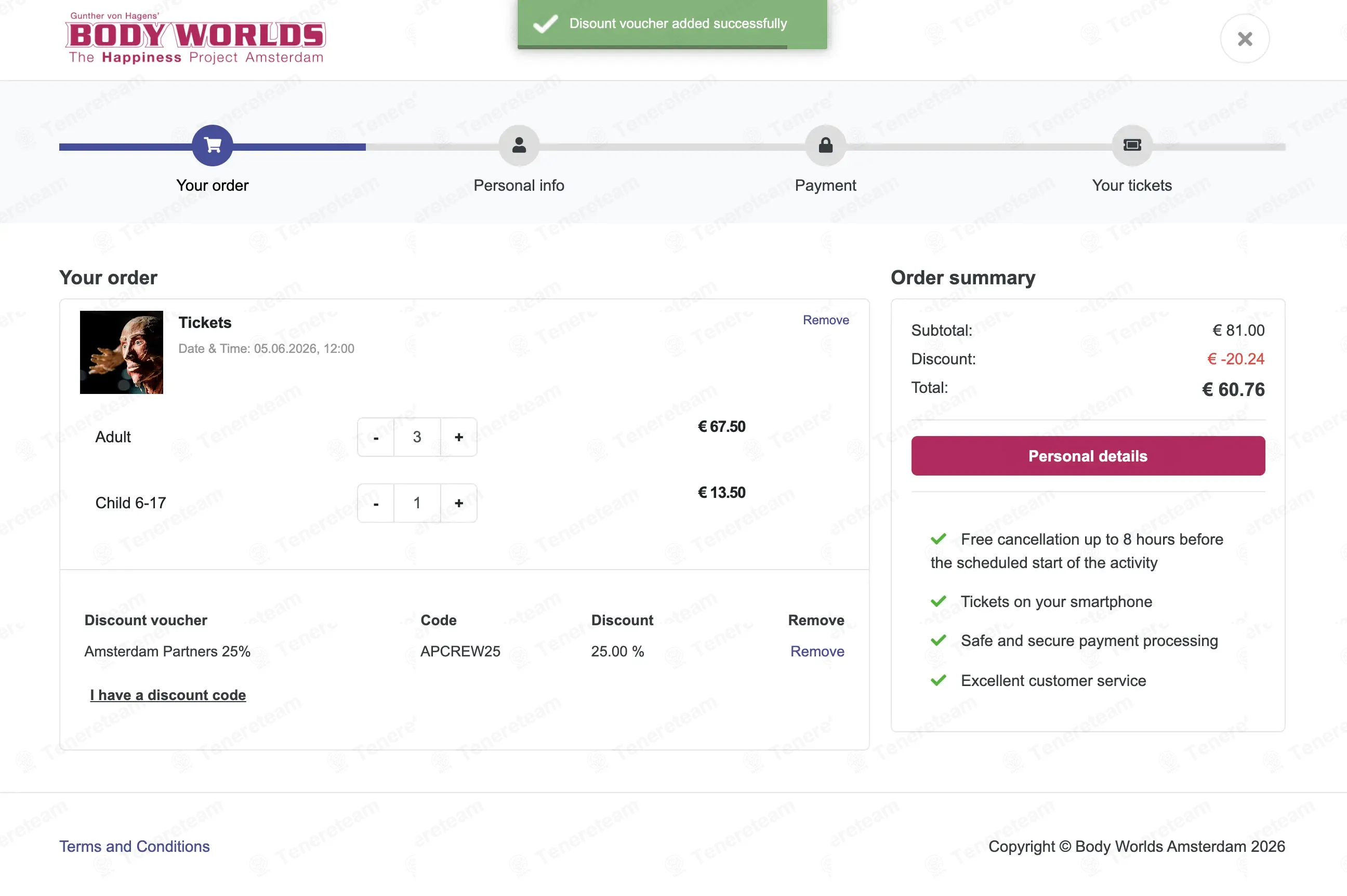Open the Terms and Conditions link
Viewport: 1347px width, 896px height.
134,846
